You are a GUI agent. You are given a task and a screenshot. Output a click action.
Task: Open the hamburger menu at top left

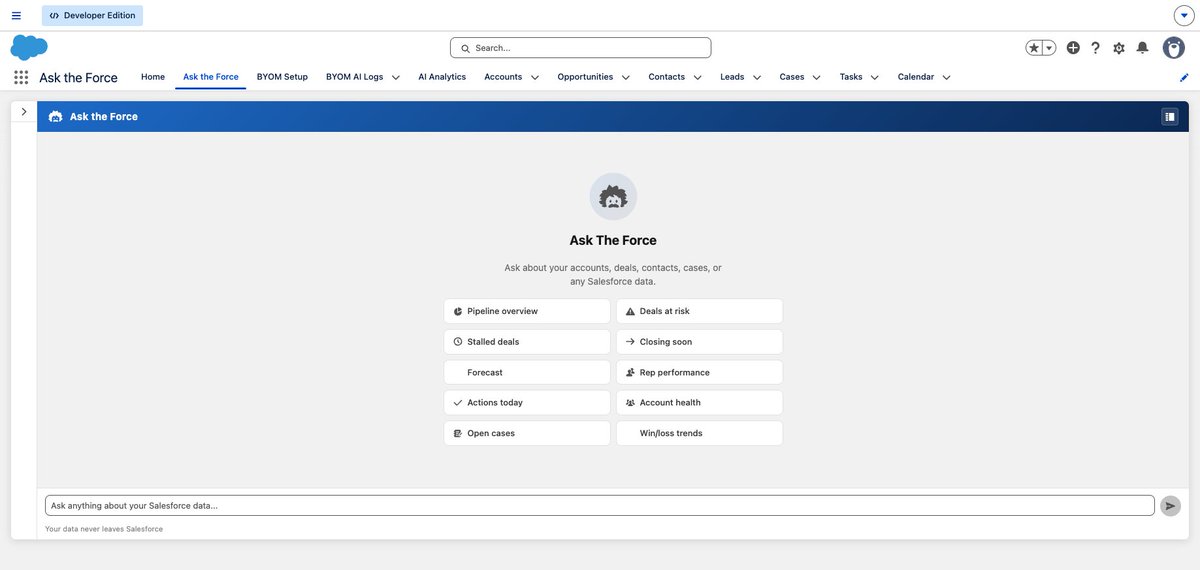(x=16, y=15)
